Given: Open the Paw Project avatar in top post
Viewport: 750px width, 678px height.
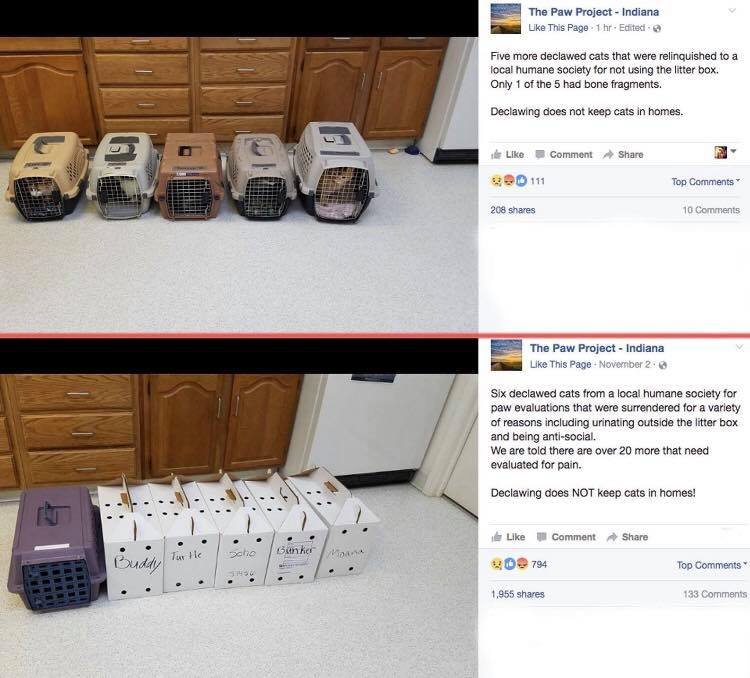Looking at the screenshot, I should pyautogui.click(x=506, y=18).
